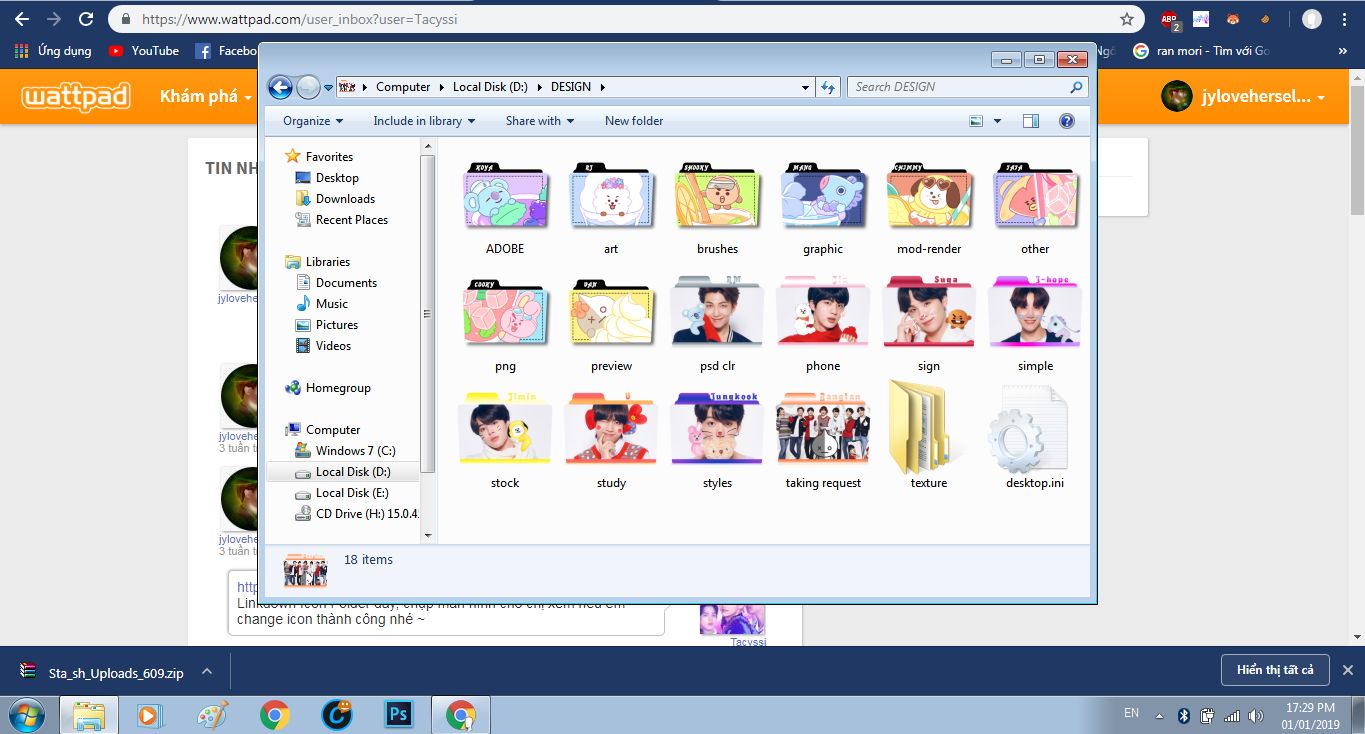Click the Search DESIGN field
The image size is (1365, 734).
click(967, 87)
